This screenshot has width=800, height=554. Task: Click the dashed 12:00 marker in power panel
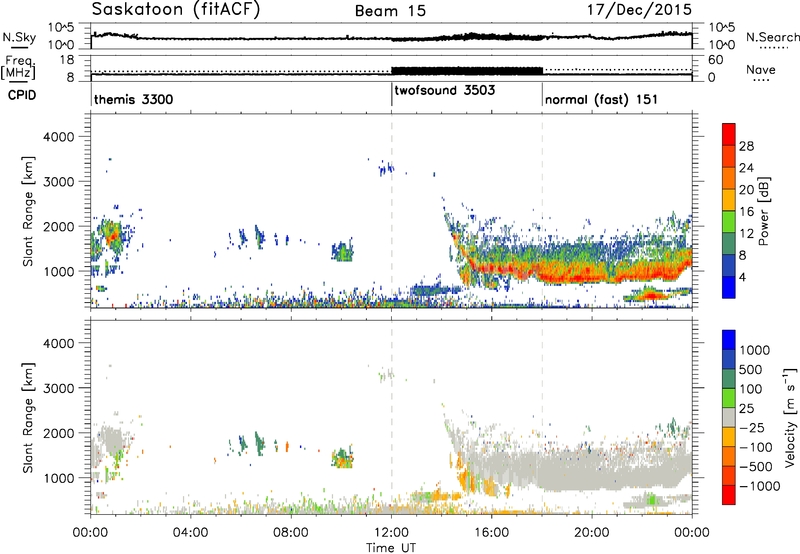tap(392, 211)
